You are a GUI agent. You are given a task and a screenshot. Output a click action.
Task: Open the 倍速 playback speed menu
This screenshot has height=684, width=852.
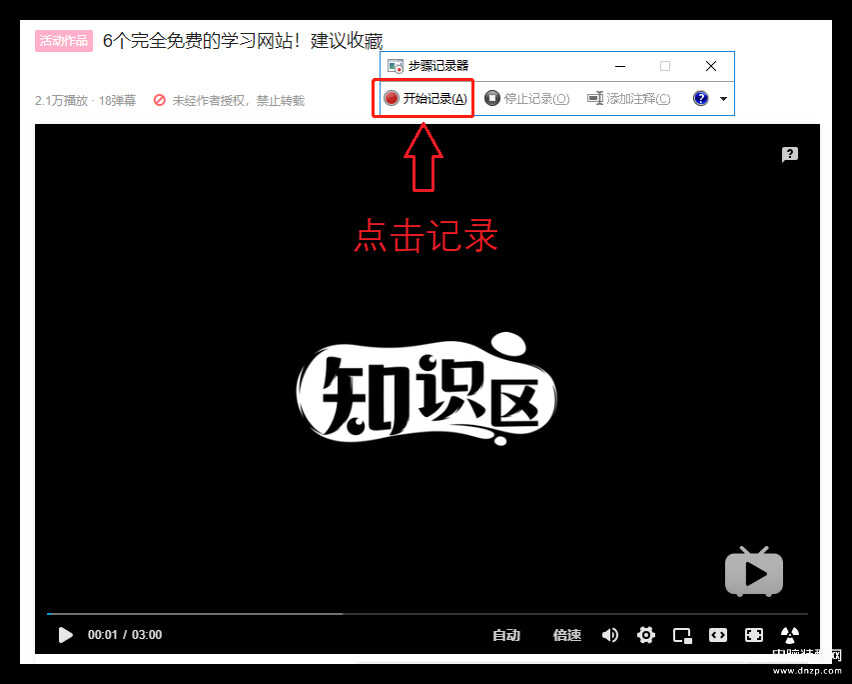click(567, 635)
